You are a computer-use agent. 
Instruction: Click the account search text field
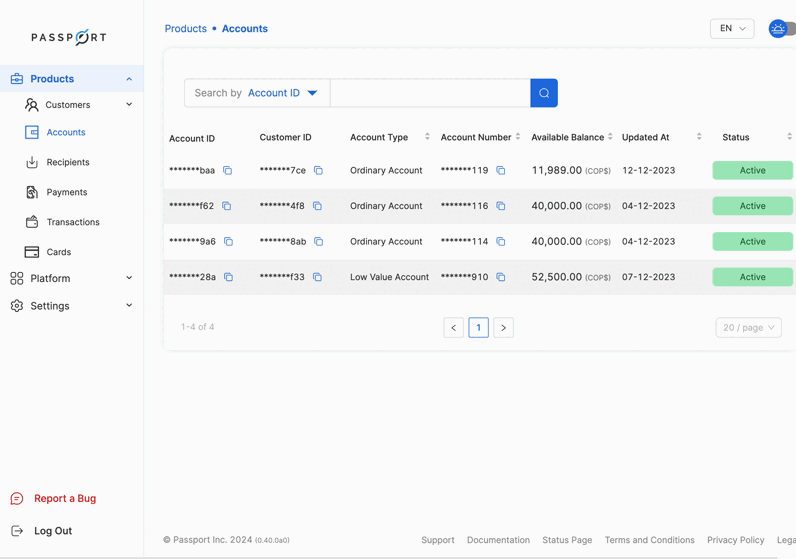pos(430,93)
